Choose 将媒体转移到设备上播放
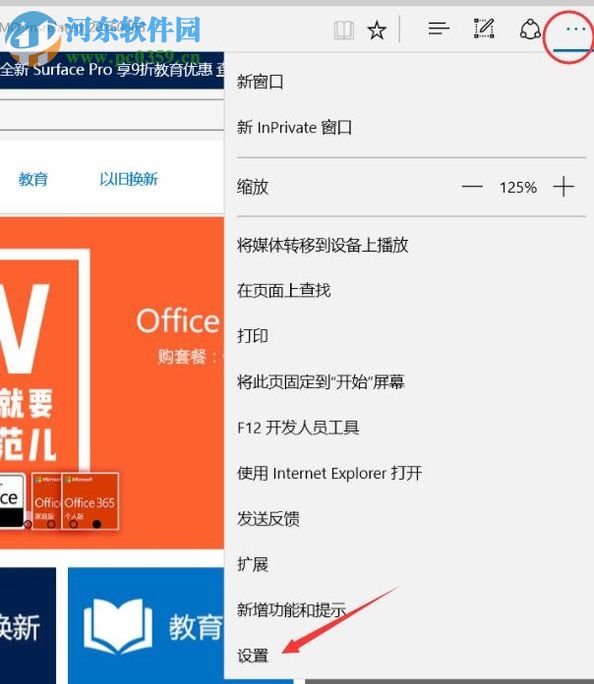594x684 pixels. (x=323, y=245)
